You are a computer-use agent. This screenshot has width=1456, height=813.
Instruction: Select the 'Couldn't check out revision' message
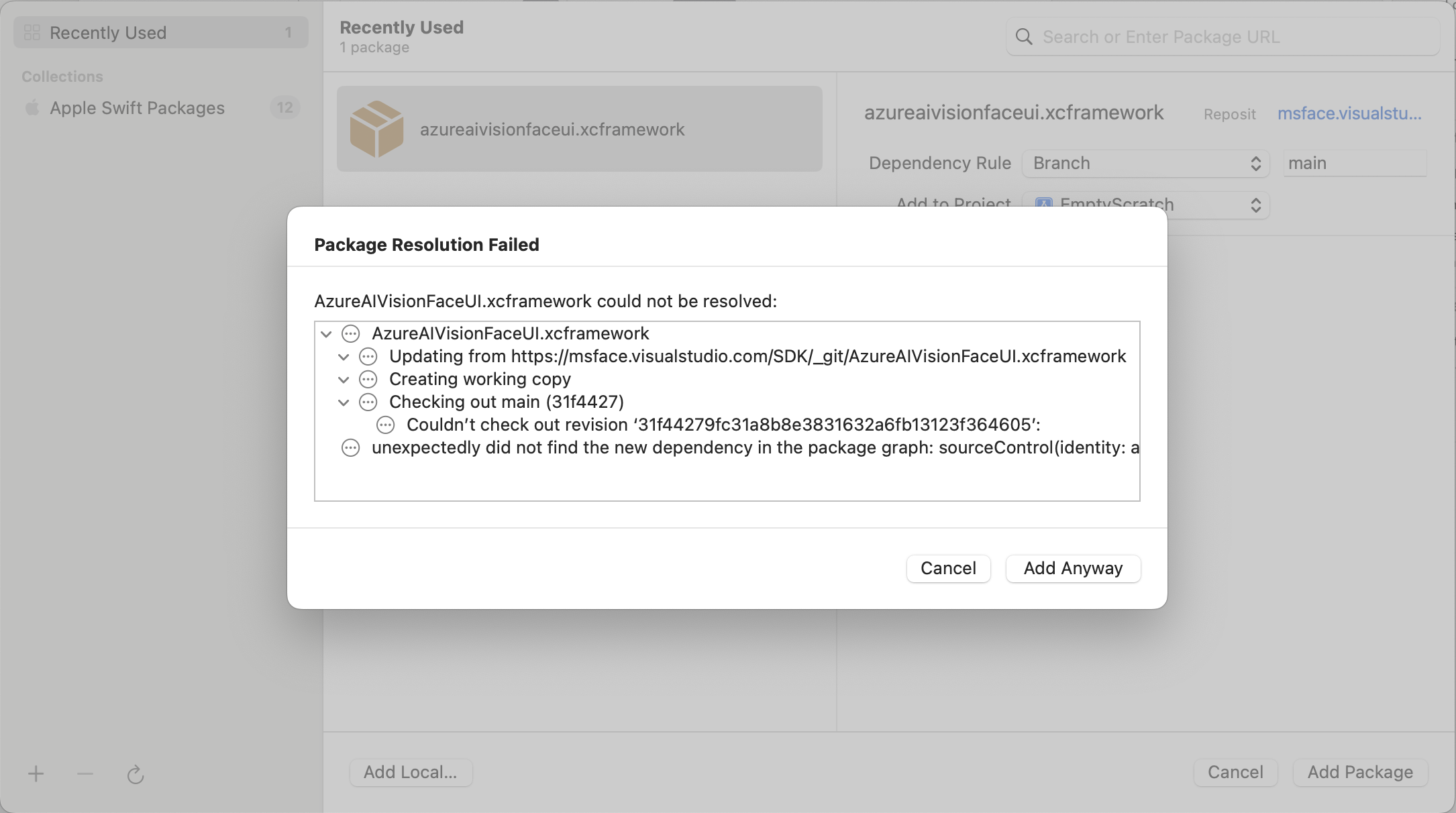[723, 425]
